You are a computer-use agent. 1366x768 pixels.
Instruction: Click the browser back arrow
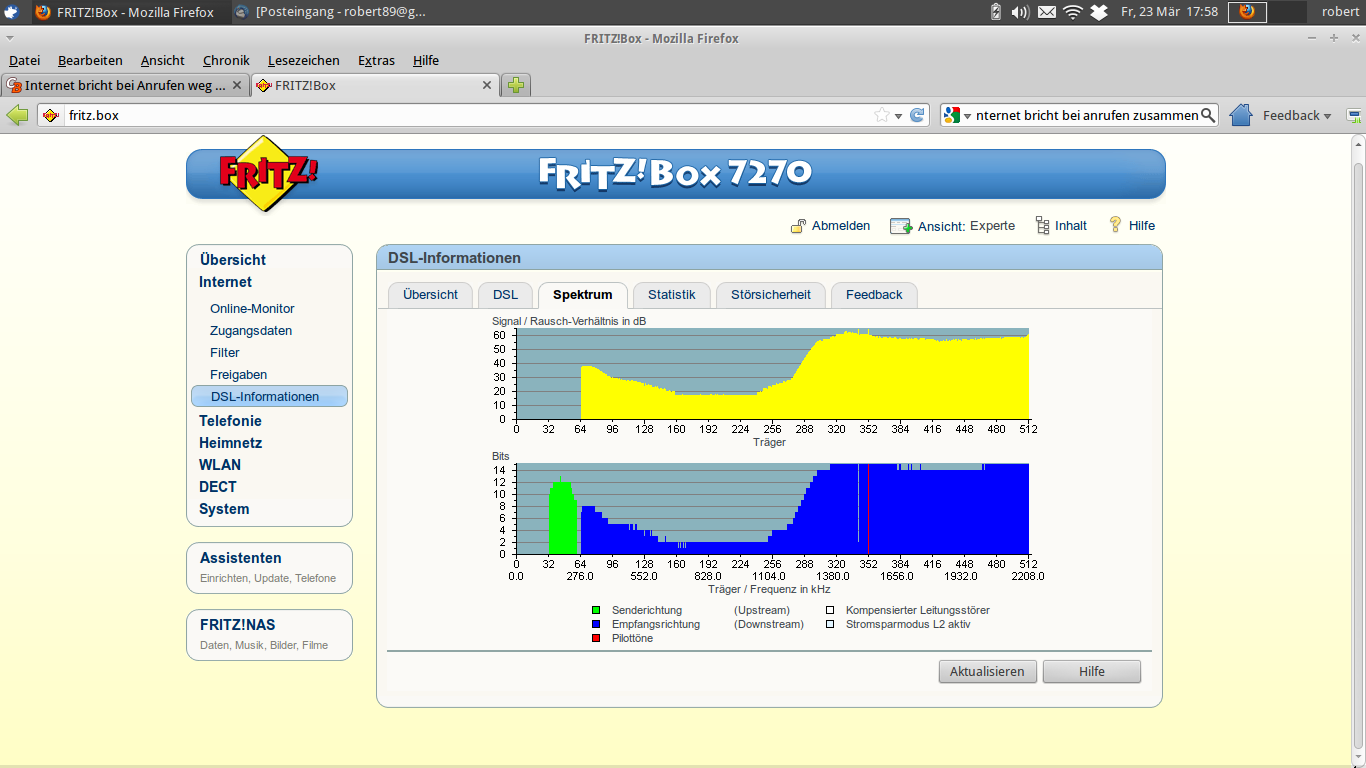(x=18, y=115)
